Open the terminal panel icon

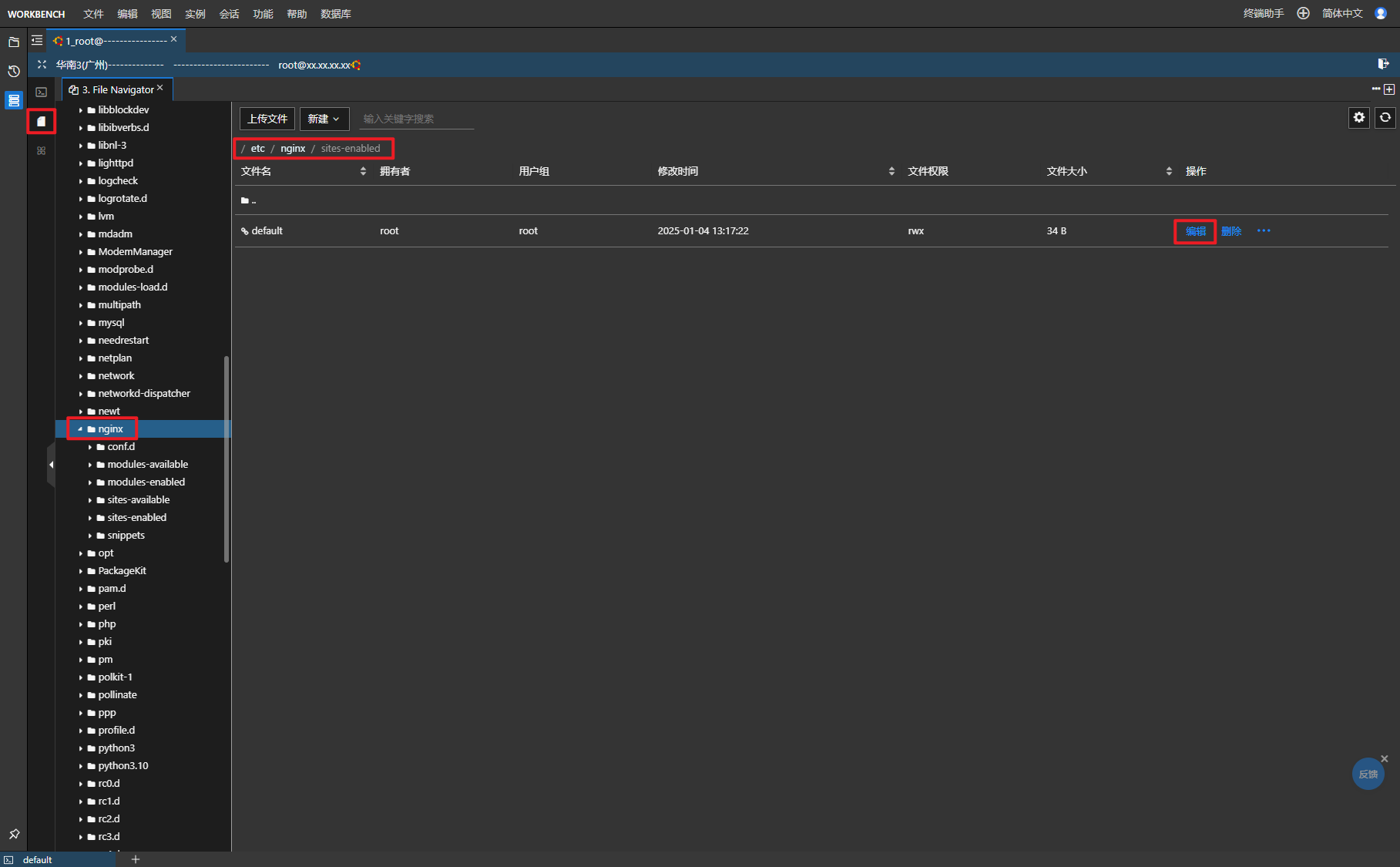42,92
